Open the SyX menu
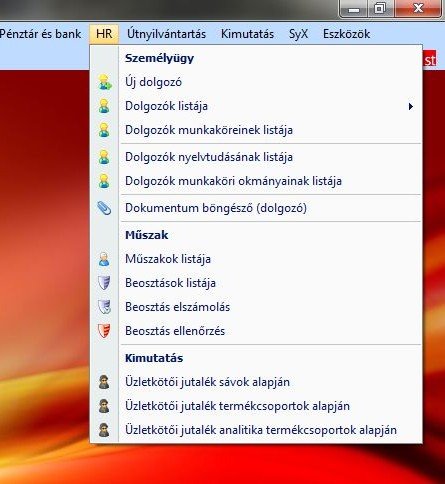This screenshot has height=484, width=445. tap(298, 34)
